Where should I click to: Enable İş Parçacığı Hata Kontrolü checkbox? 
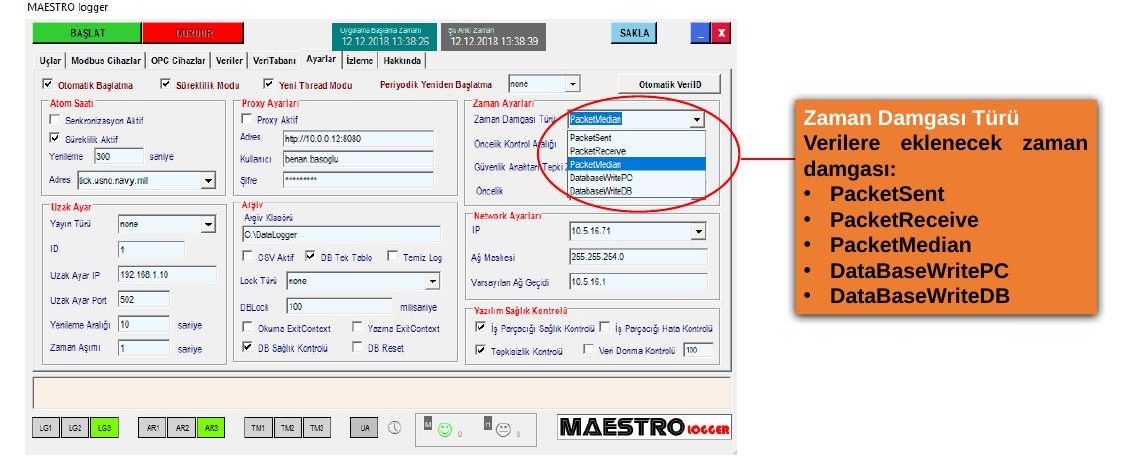click(x=605, y=327)
